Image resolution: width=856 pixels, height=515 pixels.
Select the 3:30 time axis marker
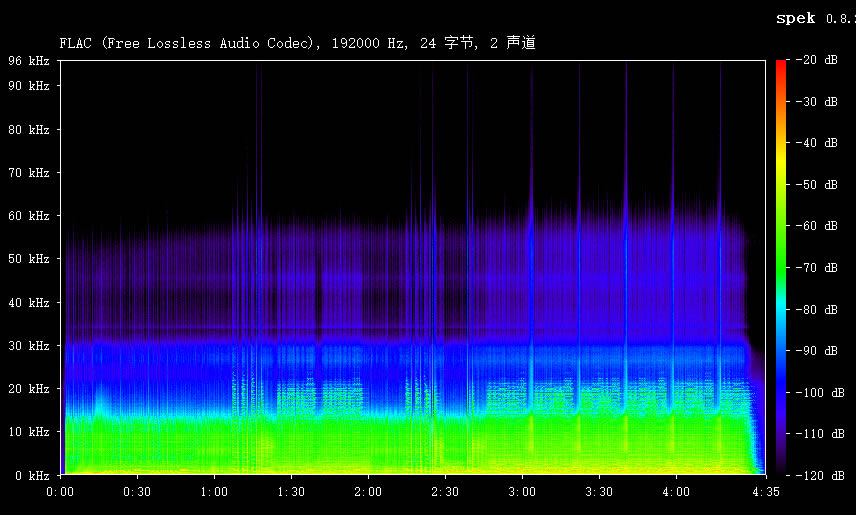(x=599, y=492)
